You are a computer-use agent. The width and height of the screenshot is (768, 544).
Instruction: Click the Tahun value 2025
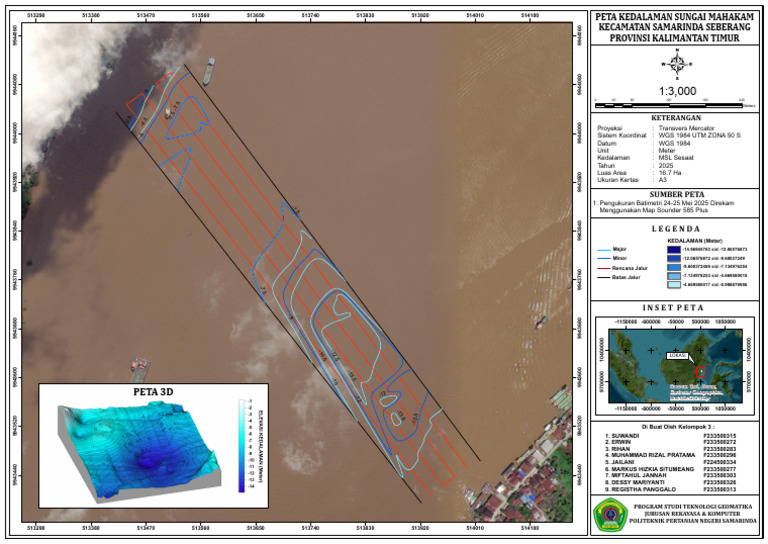(x=666, y=166)
